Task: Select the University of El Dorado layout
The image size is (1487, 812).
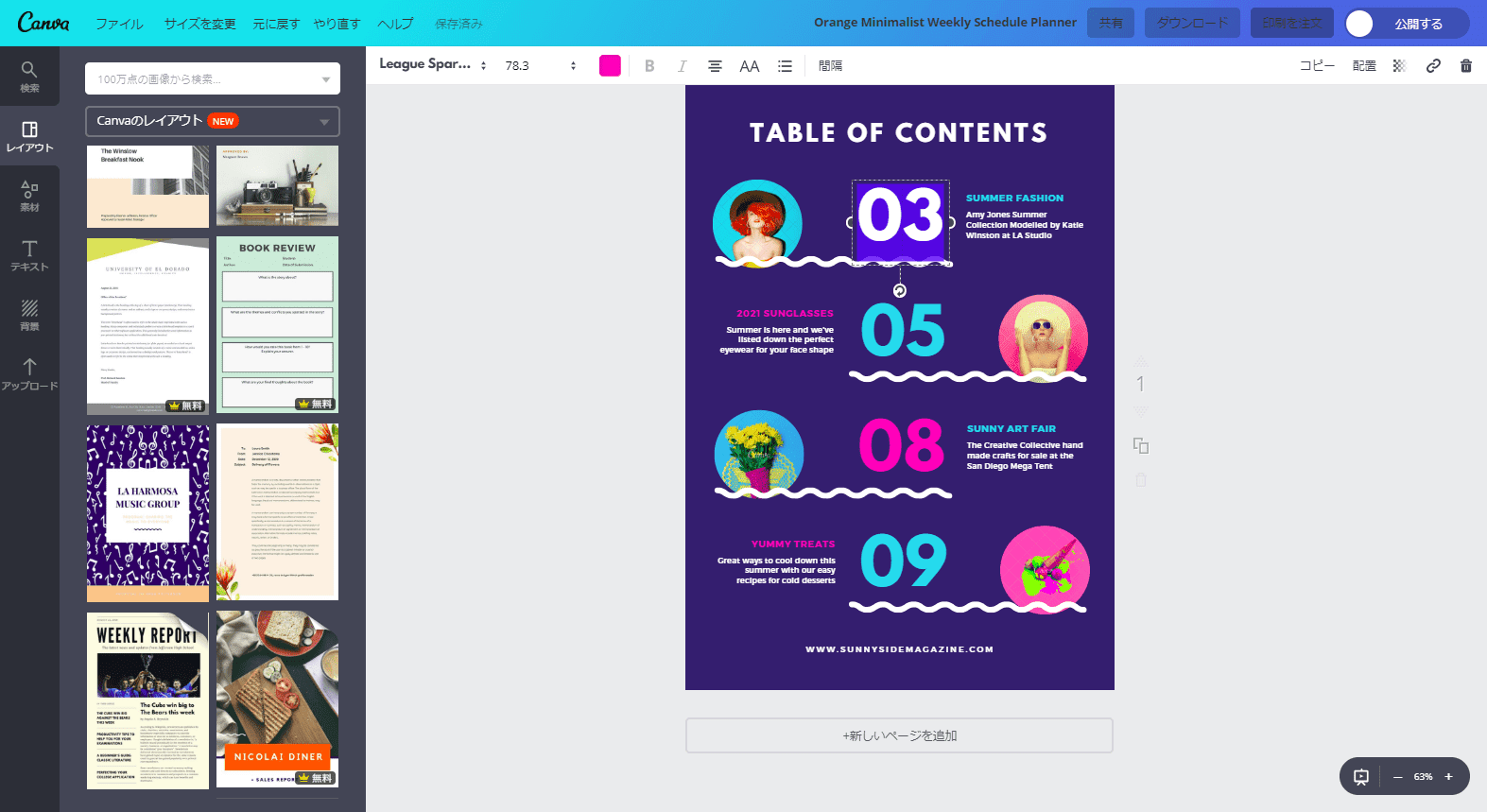Action: point(147,326)
